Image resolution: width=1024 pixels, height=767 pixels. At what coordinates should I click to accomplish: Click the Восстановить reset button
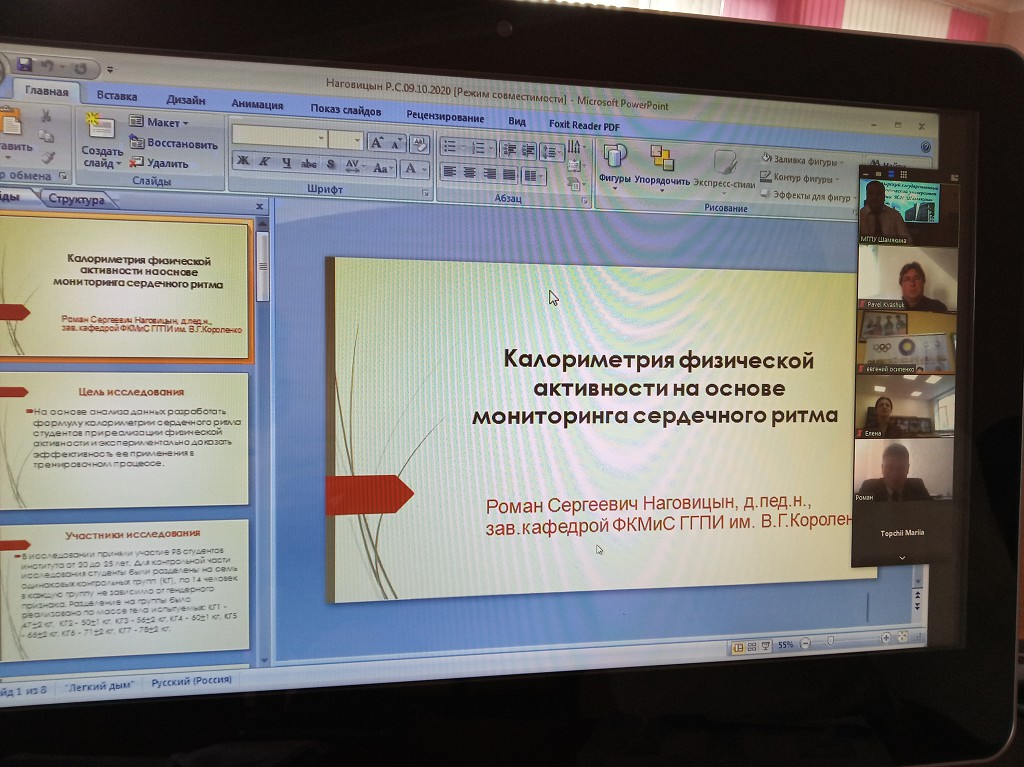(x=181, y=143)
